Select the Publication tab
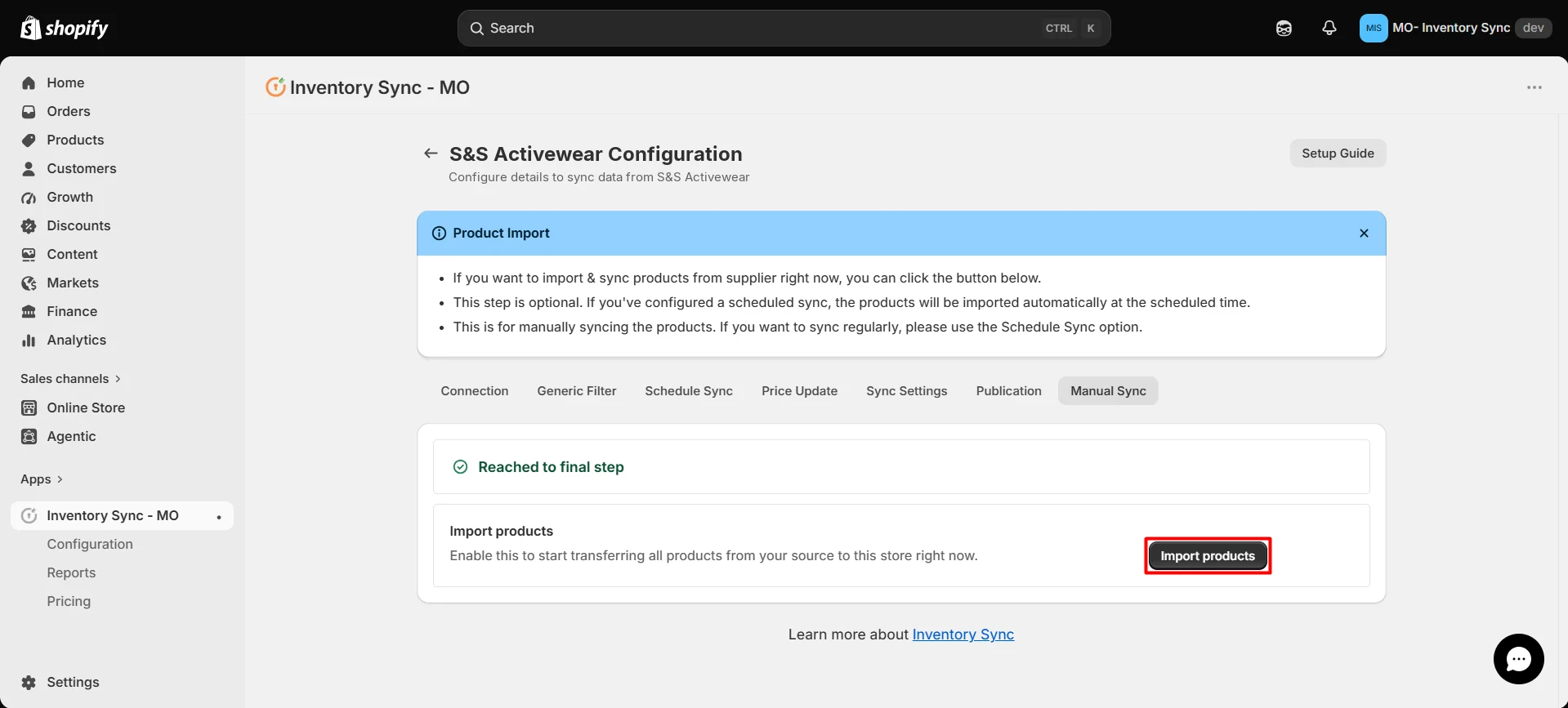Image resolution: width=1568 pixels, height=708 pixels. pyautogui.click(x=1009, y=391)
